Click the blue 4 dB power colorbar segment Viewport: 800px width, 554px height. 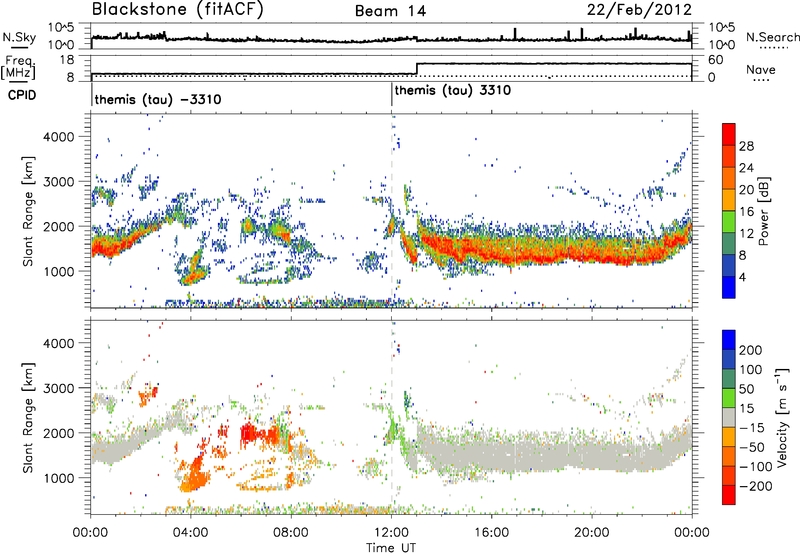pyautogui.click(x=729, y=287)
